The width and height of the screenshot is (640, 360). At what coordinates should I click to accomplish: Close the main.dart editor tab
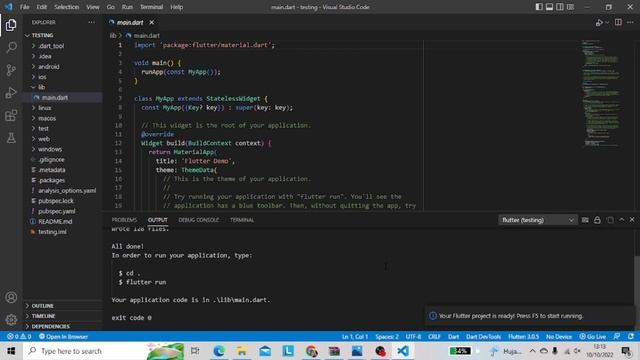[151, 22]
